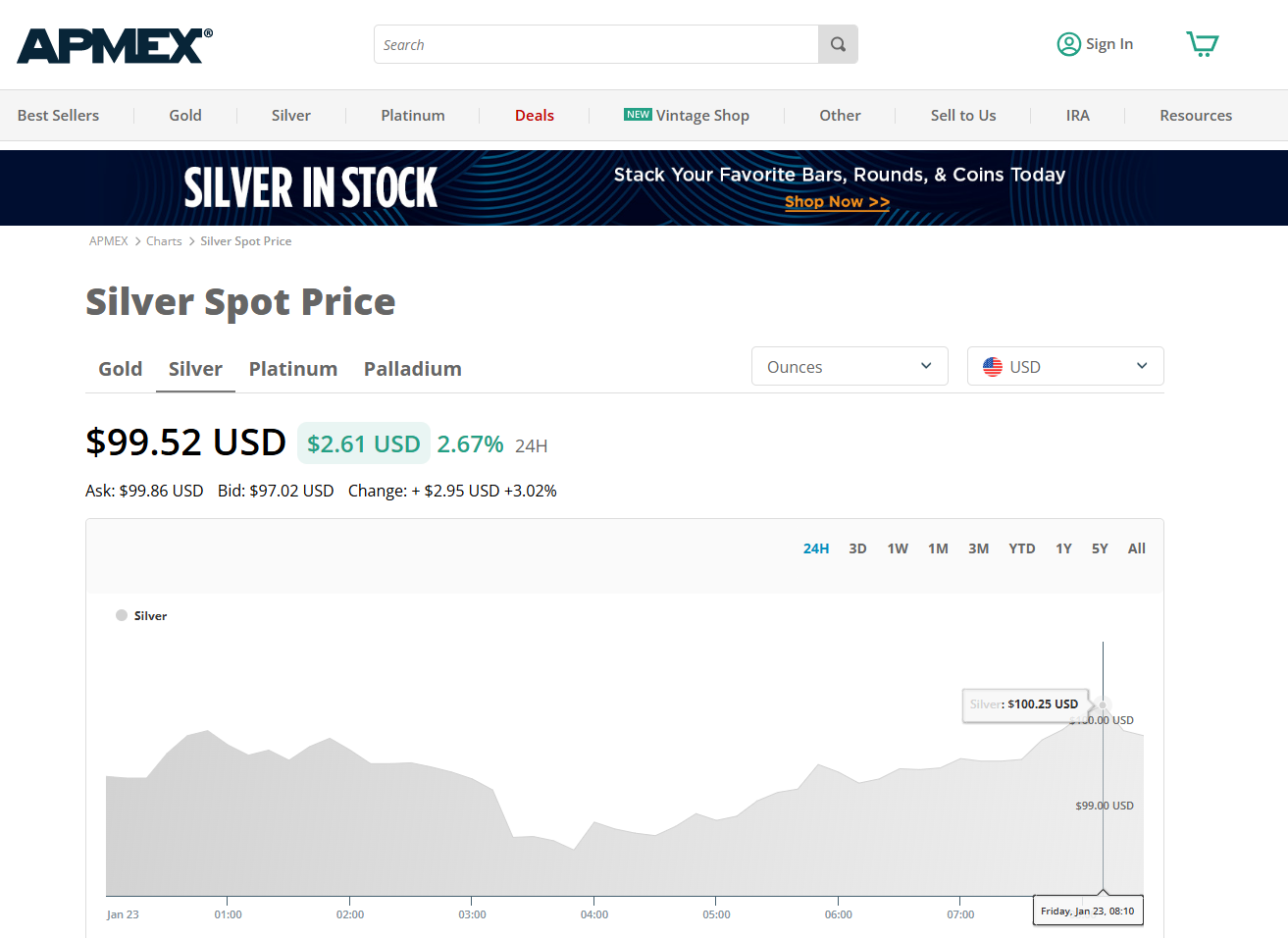
Task: Click the US flag icon in currency selector
Action: point(993,367)
